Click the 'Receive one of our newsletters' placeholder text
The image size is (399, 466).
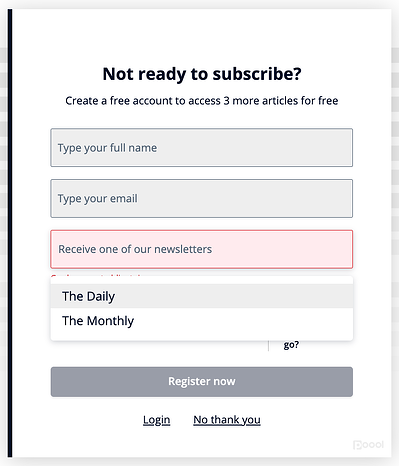pyautogui.click(x=135, y=249)
